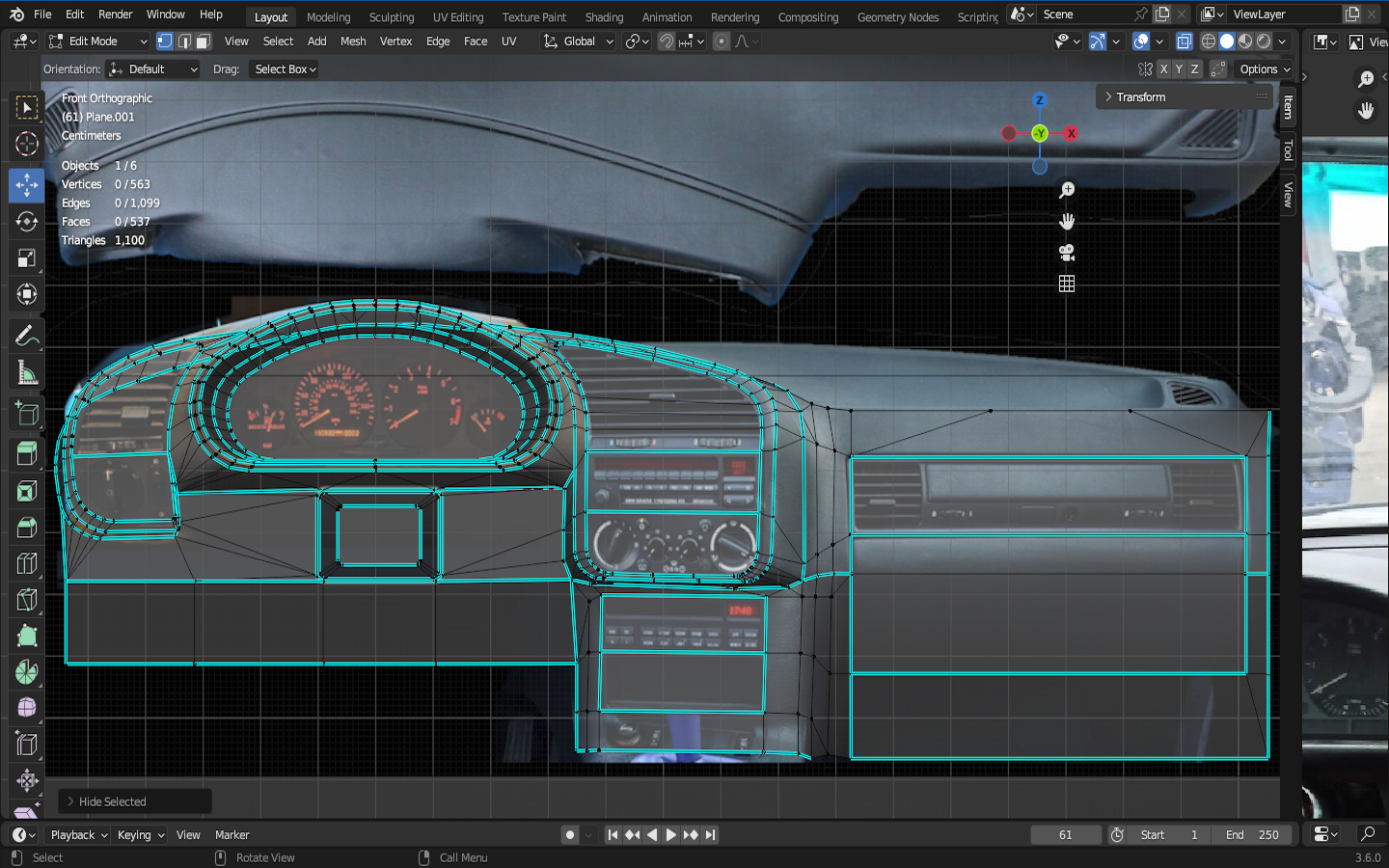Click the camera view icon
Viewport: 1389px width, 868px height.
pyautogui.click(x=1066, y=253)
